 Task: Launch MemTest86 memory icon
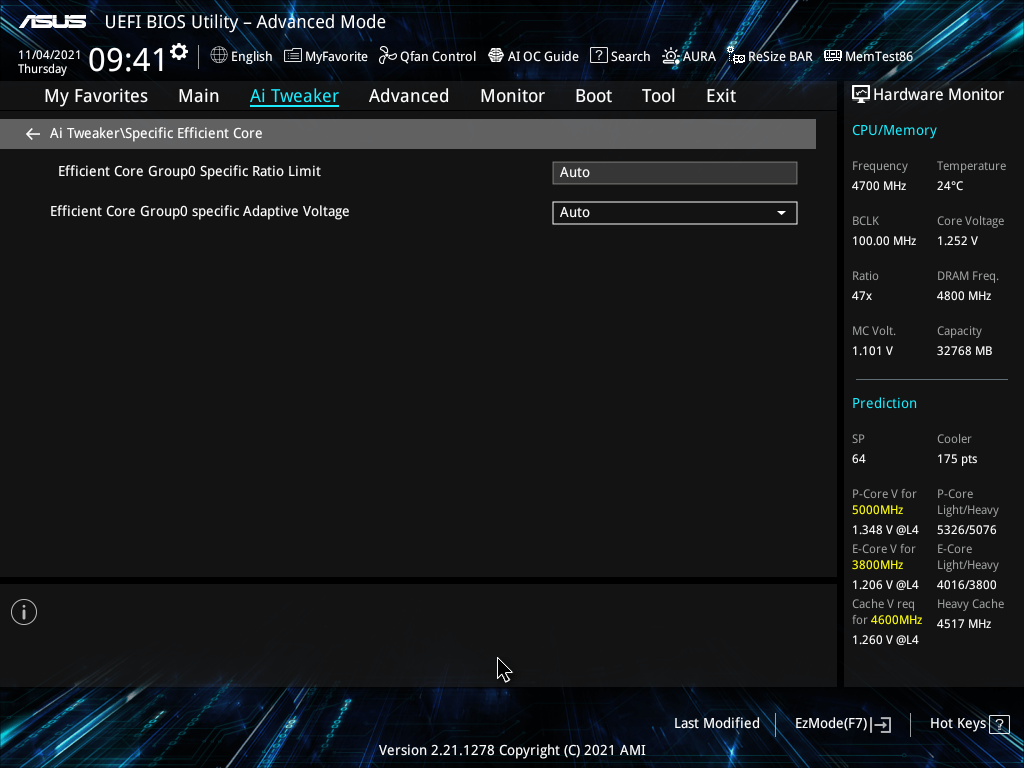(x=833, y=56)
